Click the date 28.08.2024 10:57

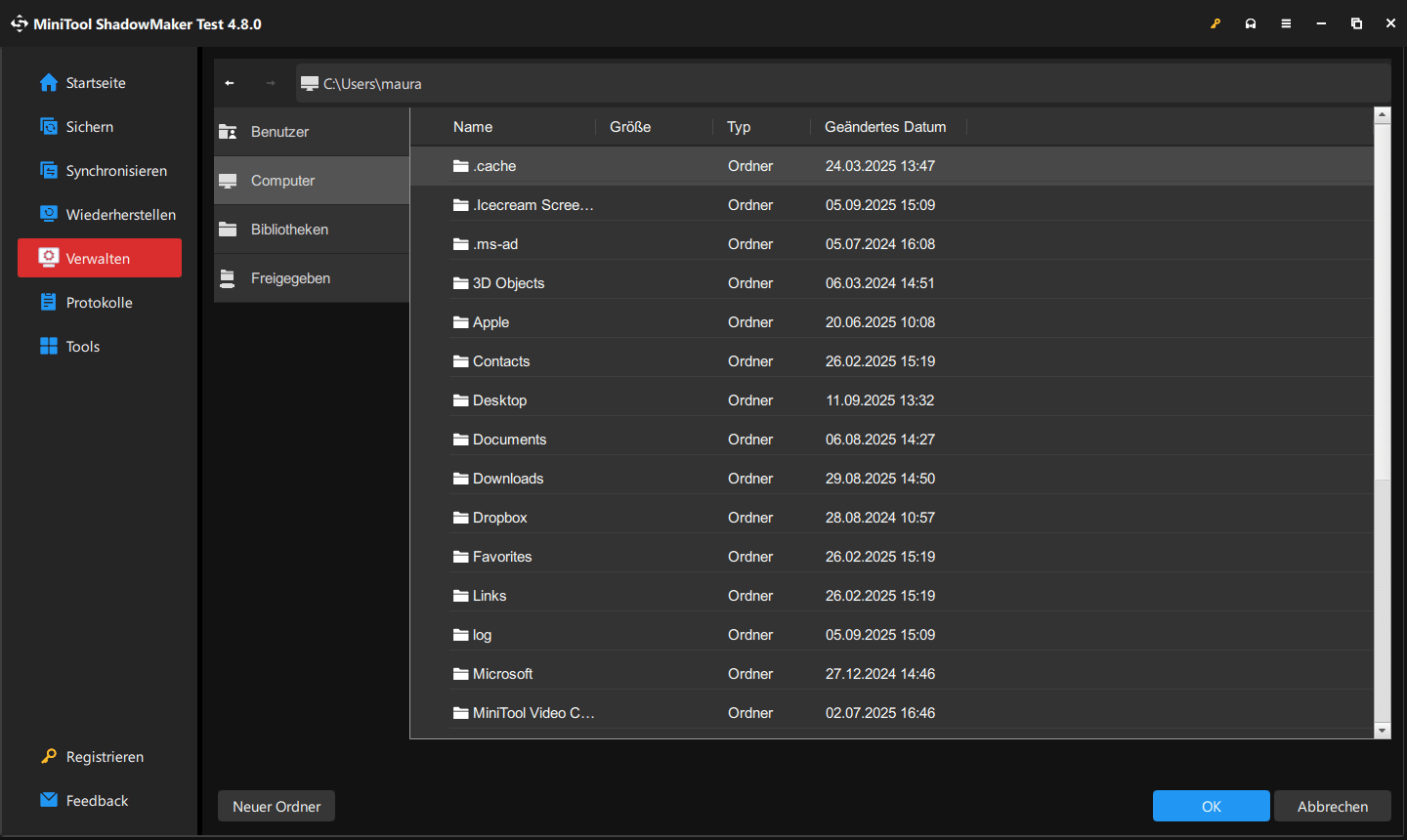click(x=880, y=518)
